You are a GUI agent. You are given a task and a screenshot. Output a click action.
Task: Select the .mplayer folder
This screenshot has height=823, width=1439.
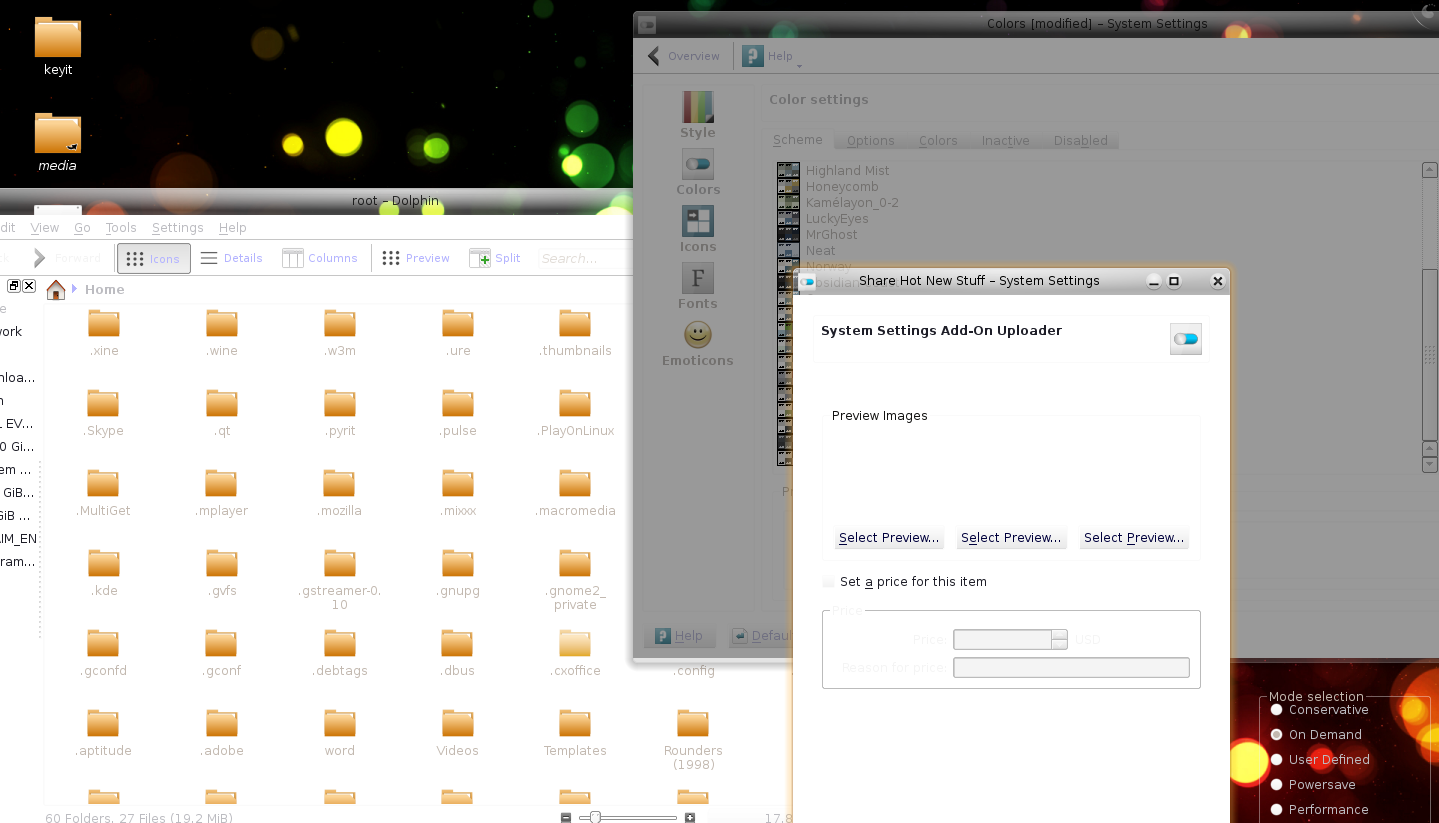222,493
